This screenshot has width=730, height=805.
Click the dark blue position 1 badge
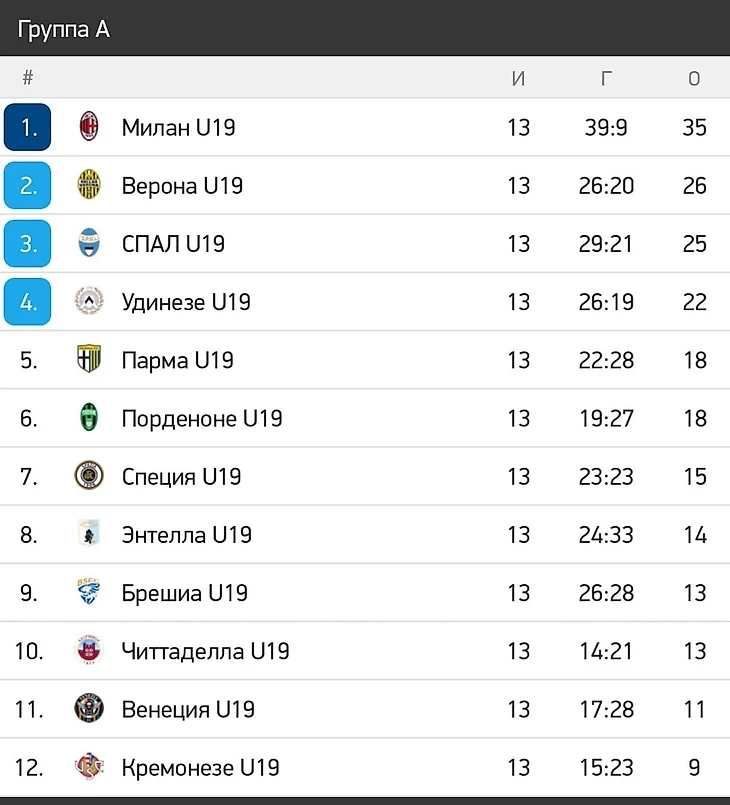coord(28,127)
